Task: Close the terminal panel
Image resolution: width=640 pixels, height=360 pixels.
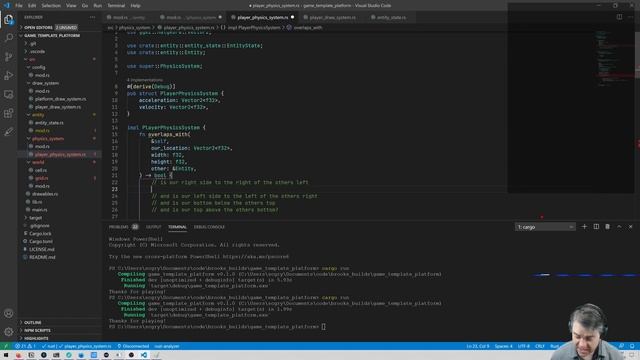Action: click(x=631, y=227)
